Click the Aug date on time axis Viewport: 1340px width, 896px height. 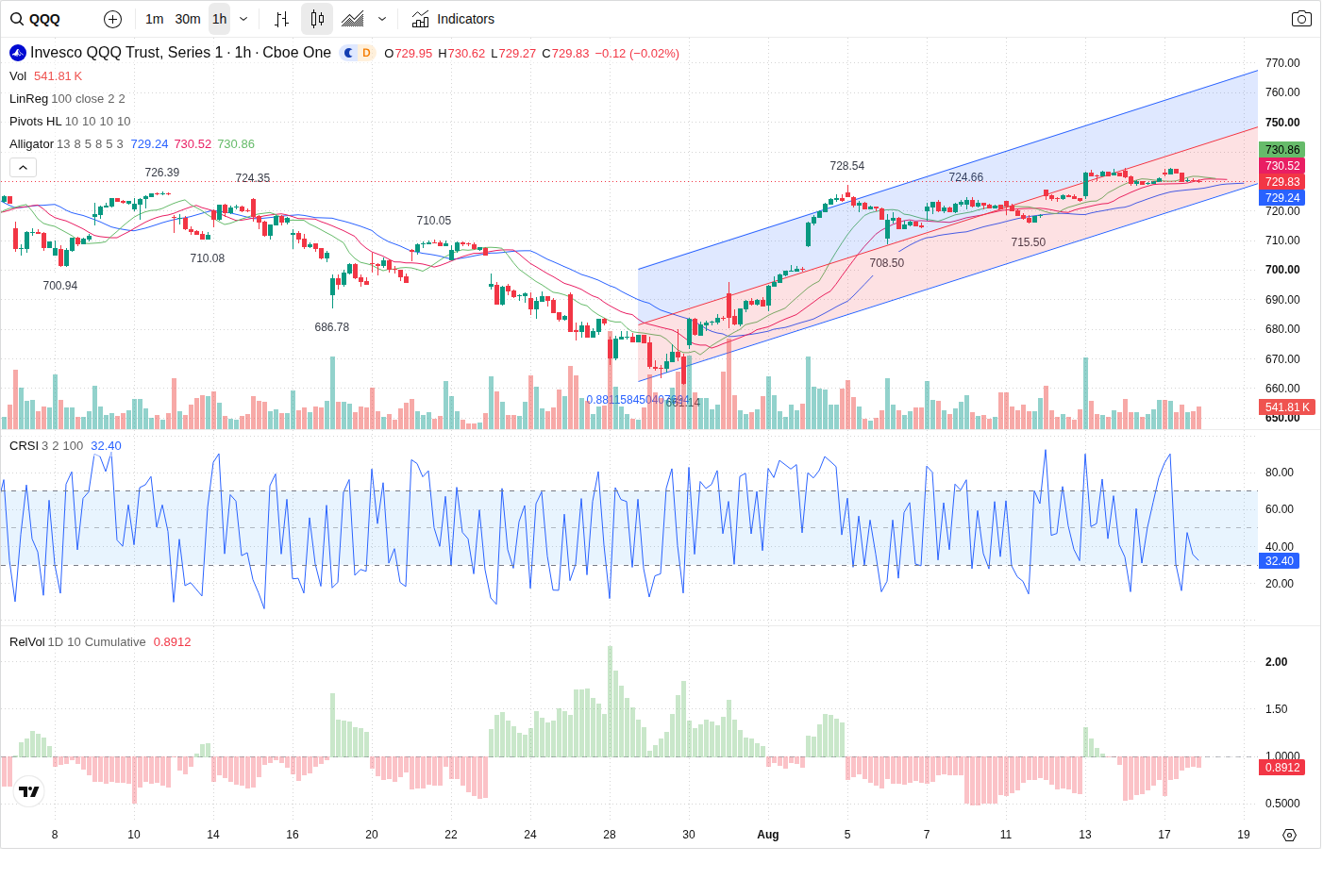[x=768, y=835]
